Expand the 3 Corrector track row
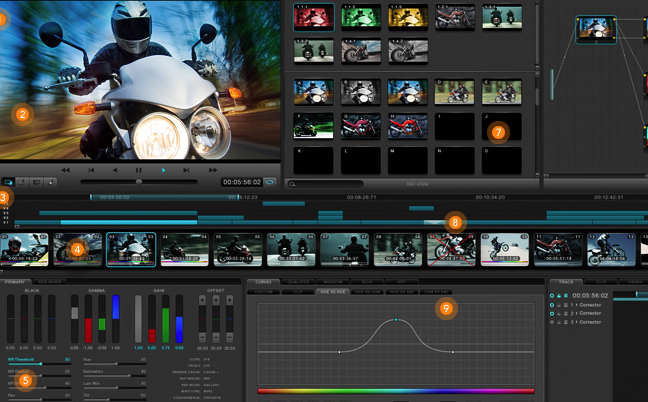 click(x=577, y=322)
